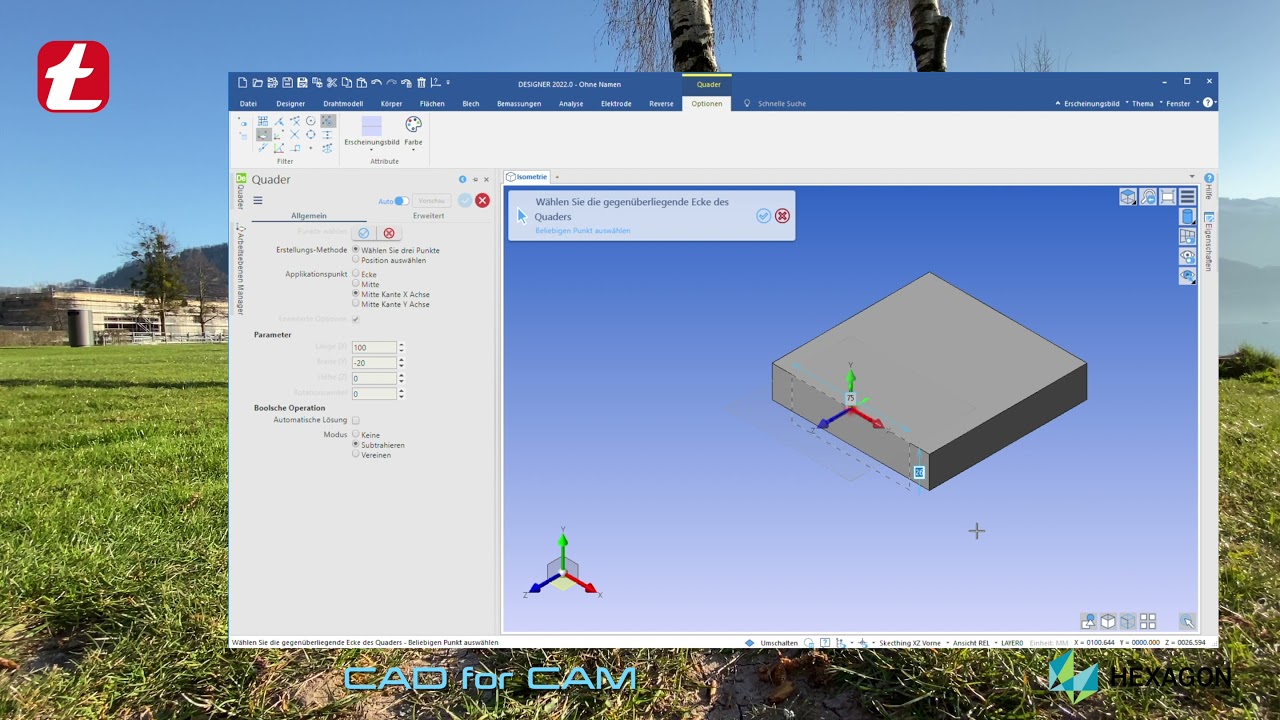This screenshot has width=1280, height=720.
Task: Copy with the copy icon
Action: 347,83
